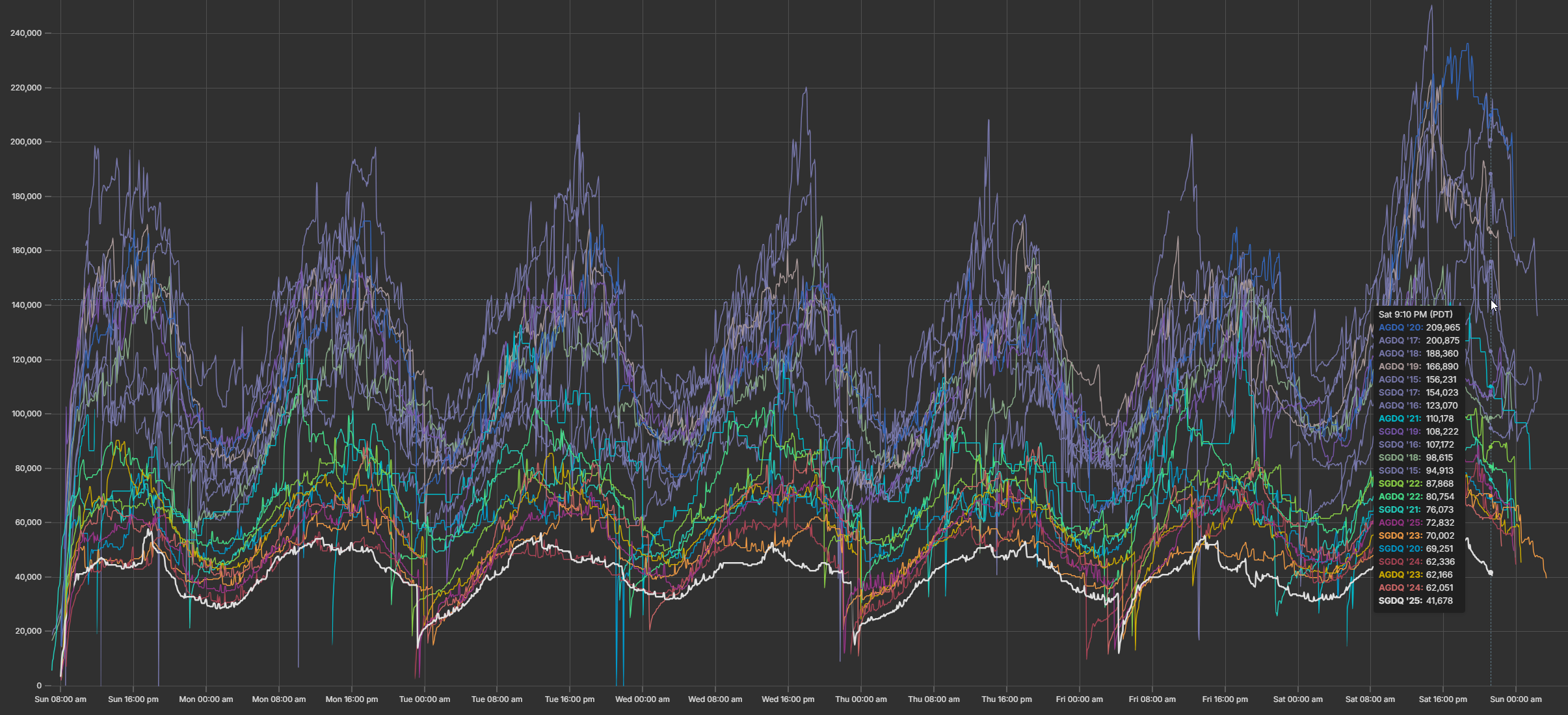1568x715 pixels.
Task: Click the SGDQ '22 green tooltip label
Action: (x=1400, y=483)
